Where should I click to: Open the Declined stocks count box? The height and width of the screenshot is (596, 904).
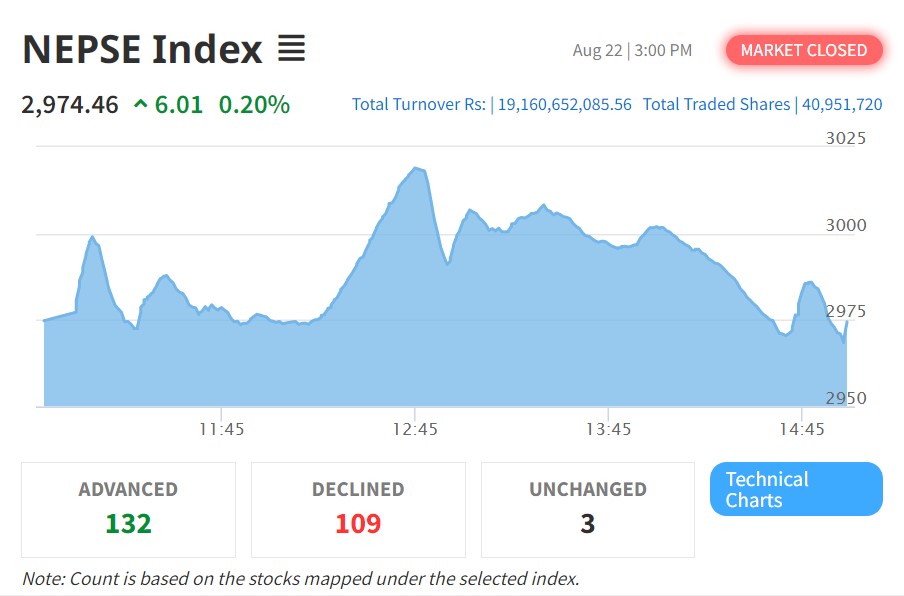click(358, 509)
